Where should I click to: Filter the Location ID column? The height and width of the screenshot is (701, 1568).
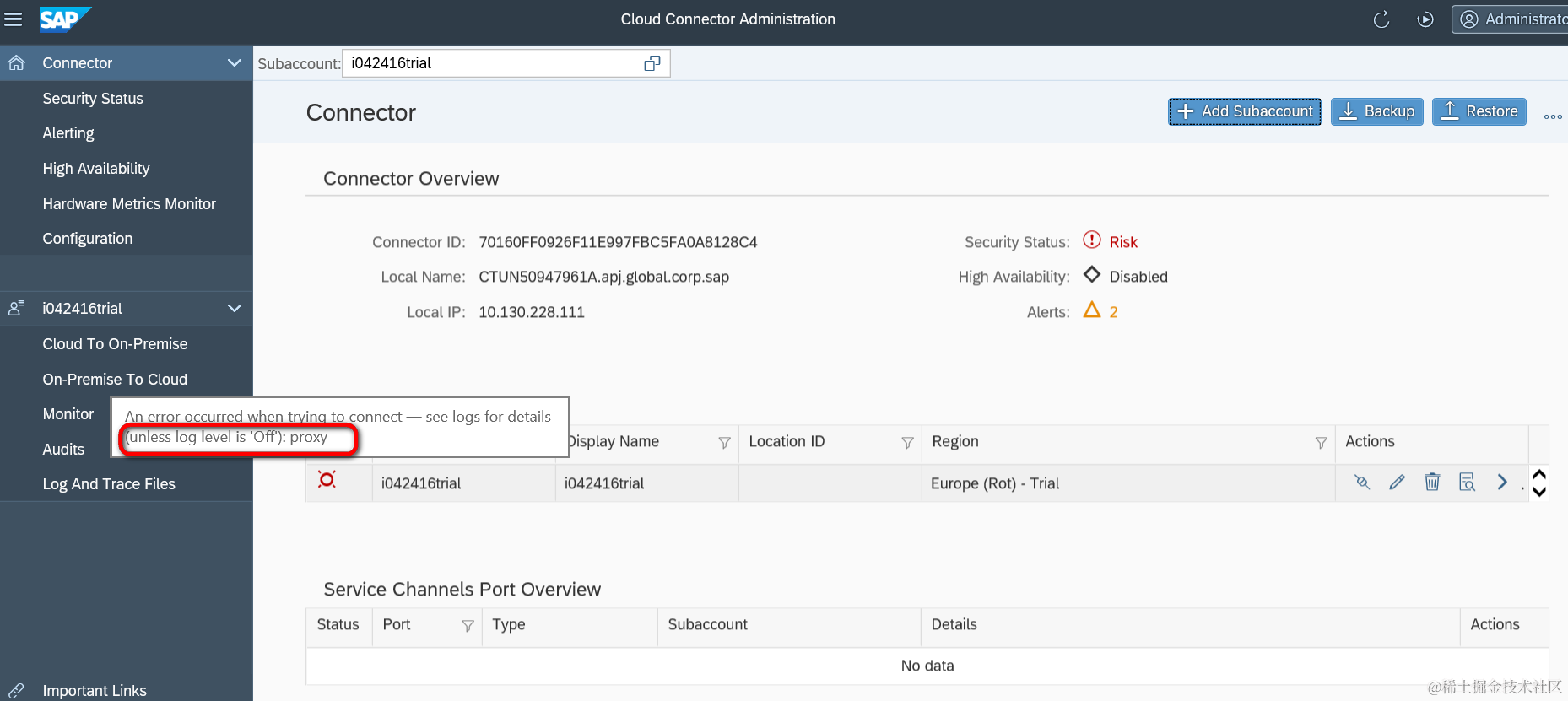coord(907,443)
